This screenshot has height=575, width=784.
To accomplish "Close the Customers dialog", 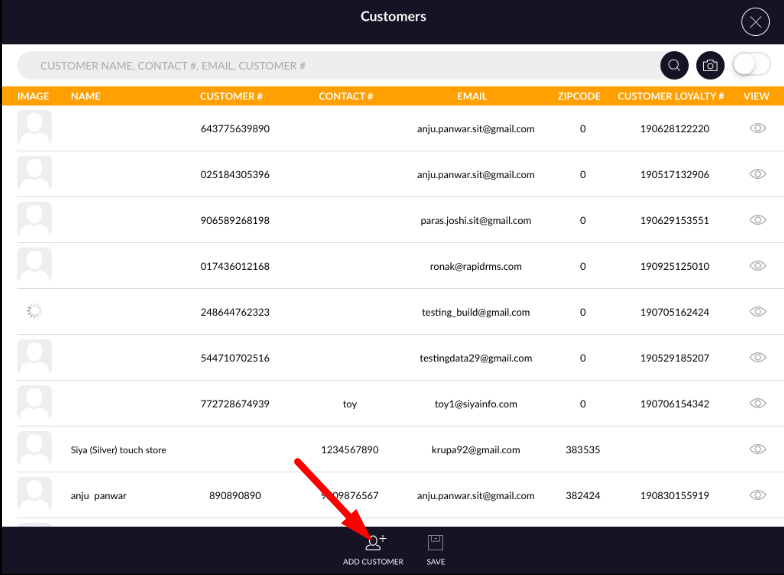I will [754, 22].
